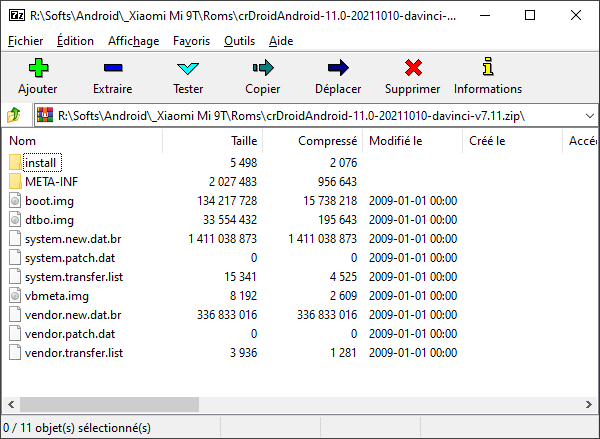Open the Aide menu
This screenshot has height=439, width=600.
[x=281, y=41]
